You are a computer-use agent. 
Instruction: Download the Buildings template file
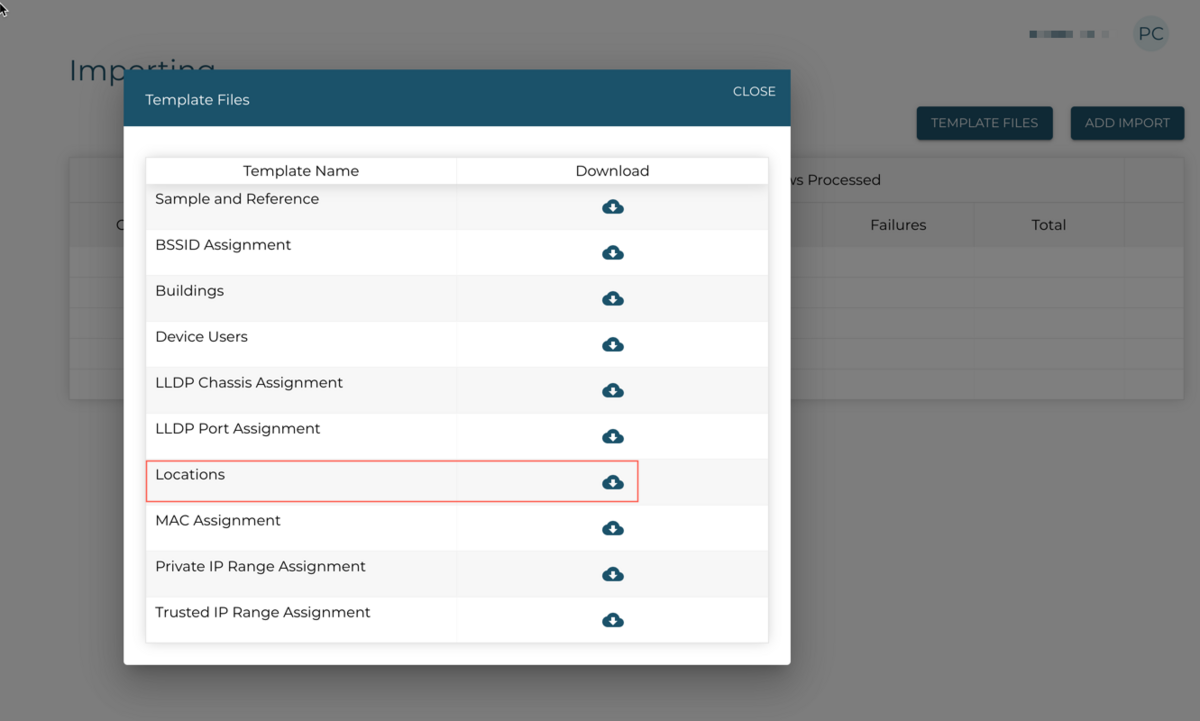click(613, 299)
